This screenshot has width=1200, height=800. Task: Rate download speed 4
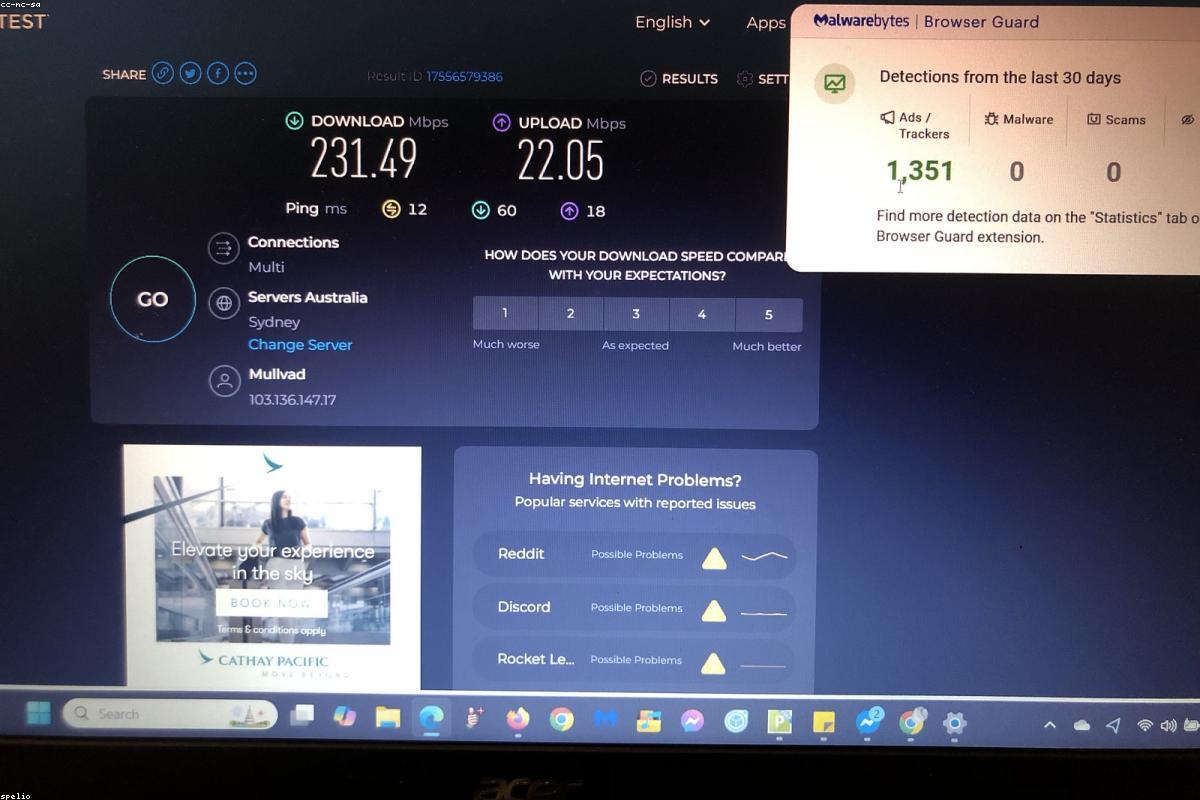point(702,314)
